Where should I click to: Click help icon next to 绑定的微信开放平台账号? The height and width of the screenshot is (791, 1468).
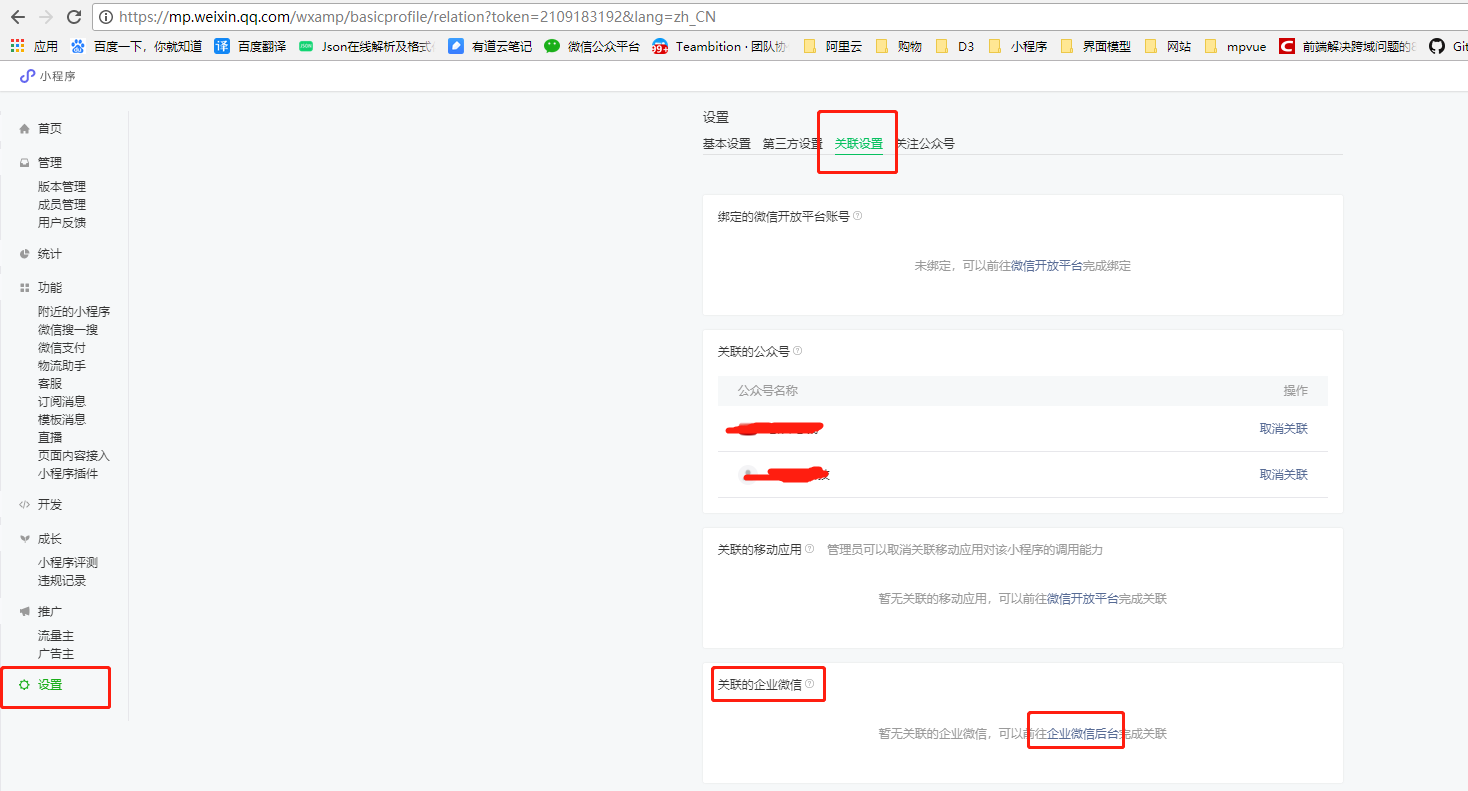click(x=857, y=216)
